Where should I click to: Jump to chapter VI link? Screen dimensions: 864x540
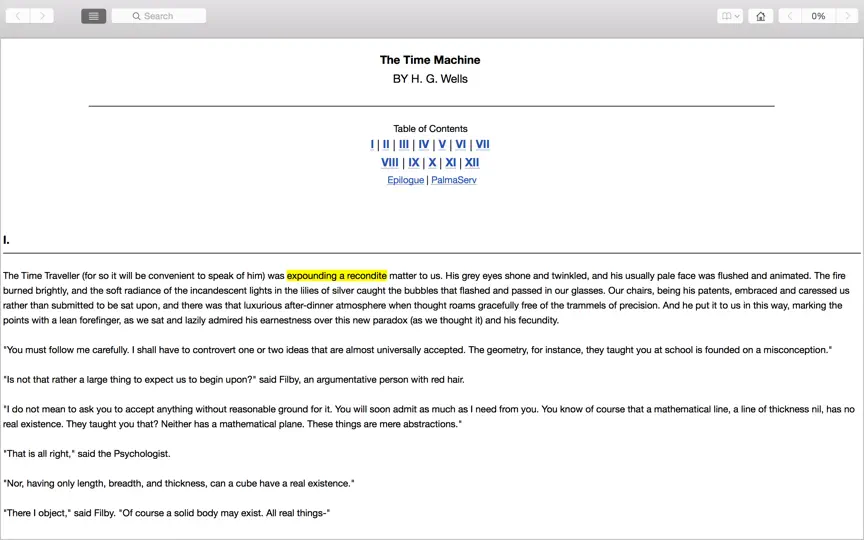coord(461,144)
